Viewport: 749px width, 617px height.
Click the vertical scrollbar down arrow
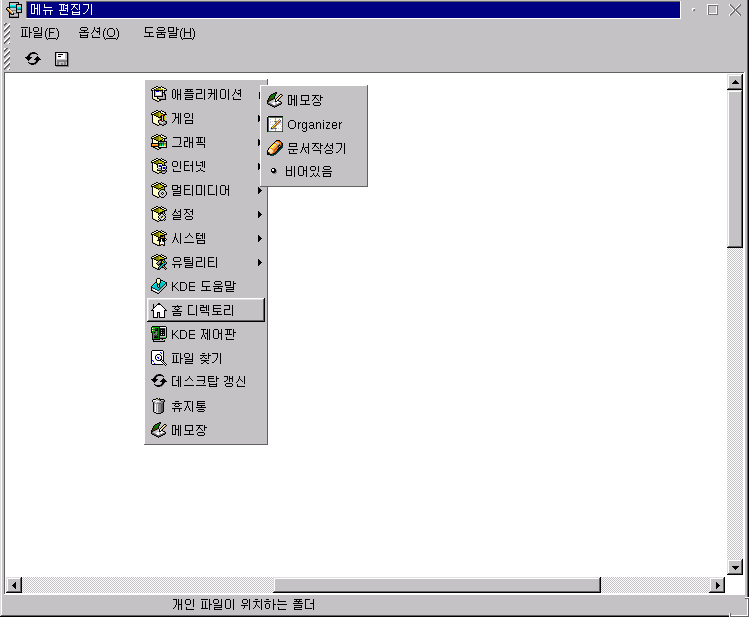735,567
